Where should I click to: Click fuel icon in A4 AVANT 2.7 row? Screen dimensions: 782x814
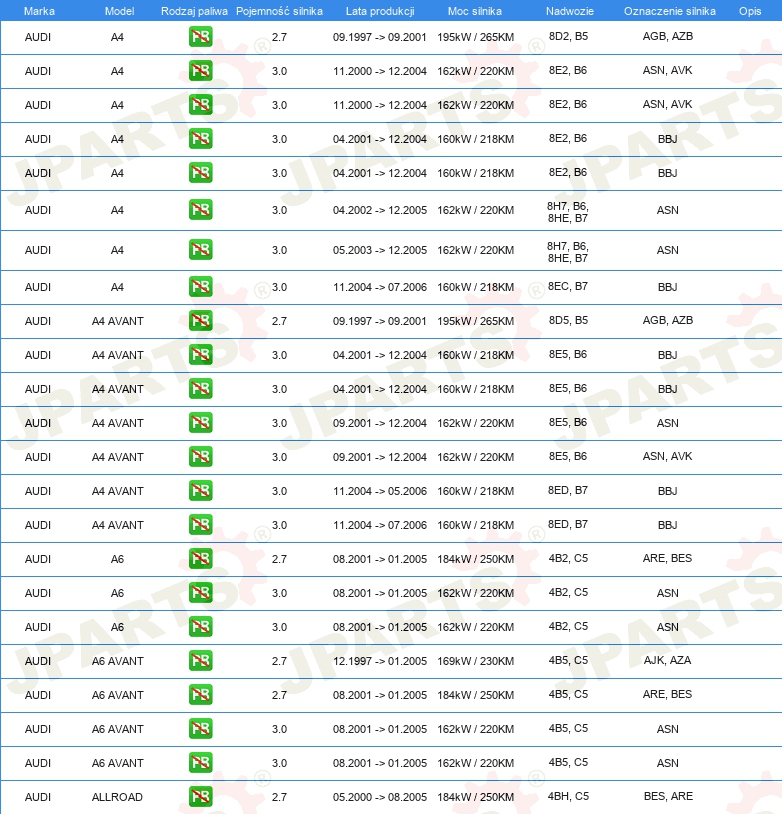point(200,321)
